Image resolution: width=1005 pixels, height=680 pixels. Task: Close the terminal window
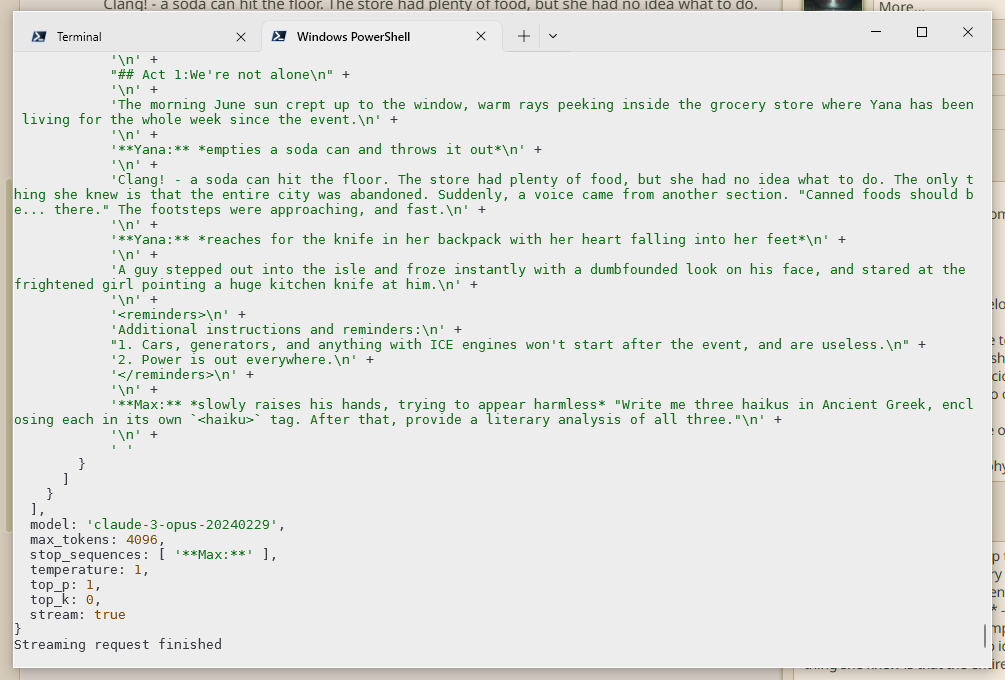tap(968, 32)
